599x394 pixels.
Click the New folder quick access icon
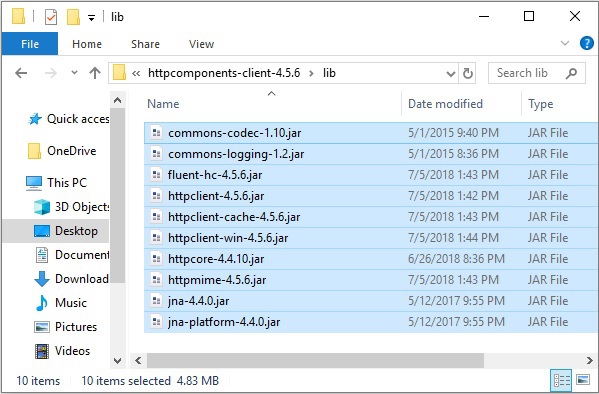pos(73,17)
